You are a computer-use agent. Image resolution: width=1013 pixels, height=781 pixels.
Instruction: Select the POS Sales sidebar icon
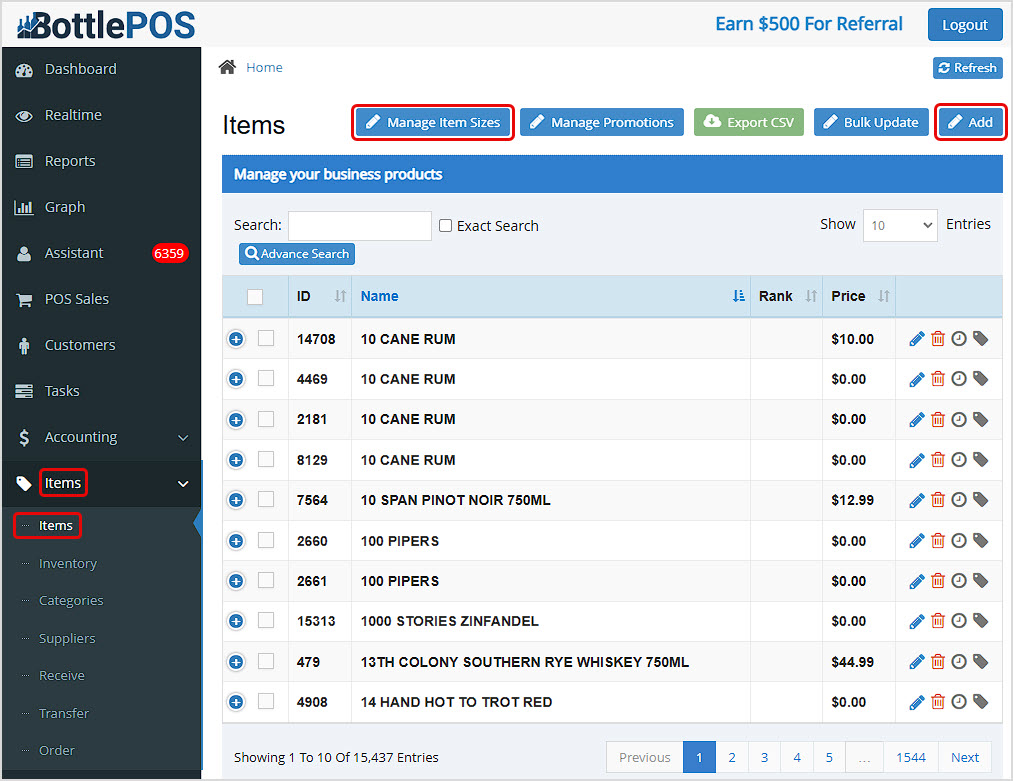click(23, 299)
